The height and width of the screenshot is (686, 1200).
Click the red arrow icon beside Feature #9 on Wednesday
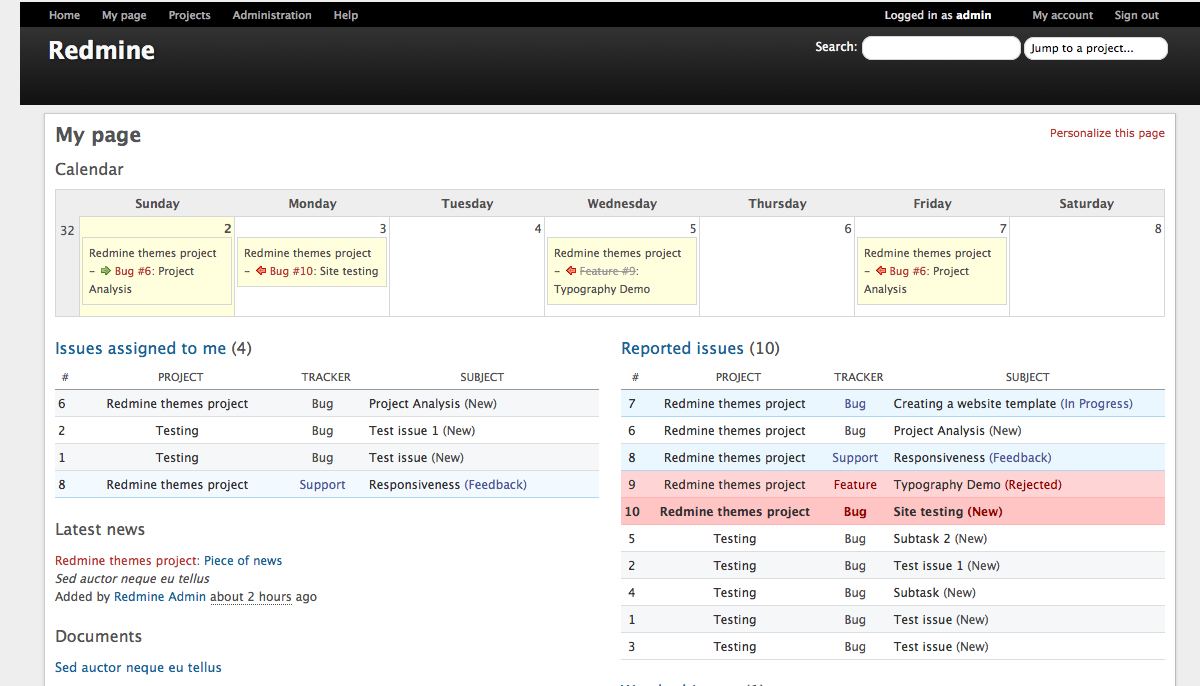click(571, 271)
